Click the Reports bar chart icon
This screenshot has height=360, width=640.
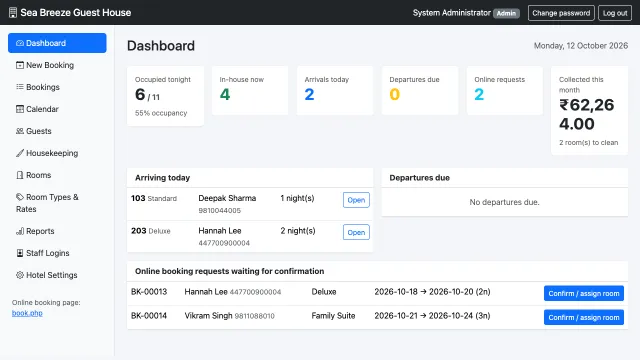pos(20,231)
